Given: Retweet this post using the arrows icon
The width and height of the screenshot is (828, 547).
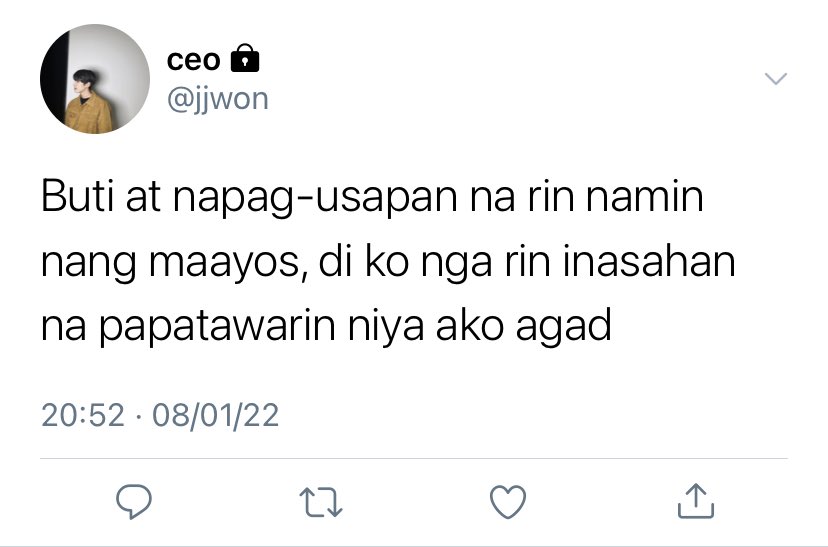Looking at the screenshot, I should click(x=321, y=502).
